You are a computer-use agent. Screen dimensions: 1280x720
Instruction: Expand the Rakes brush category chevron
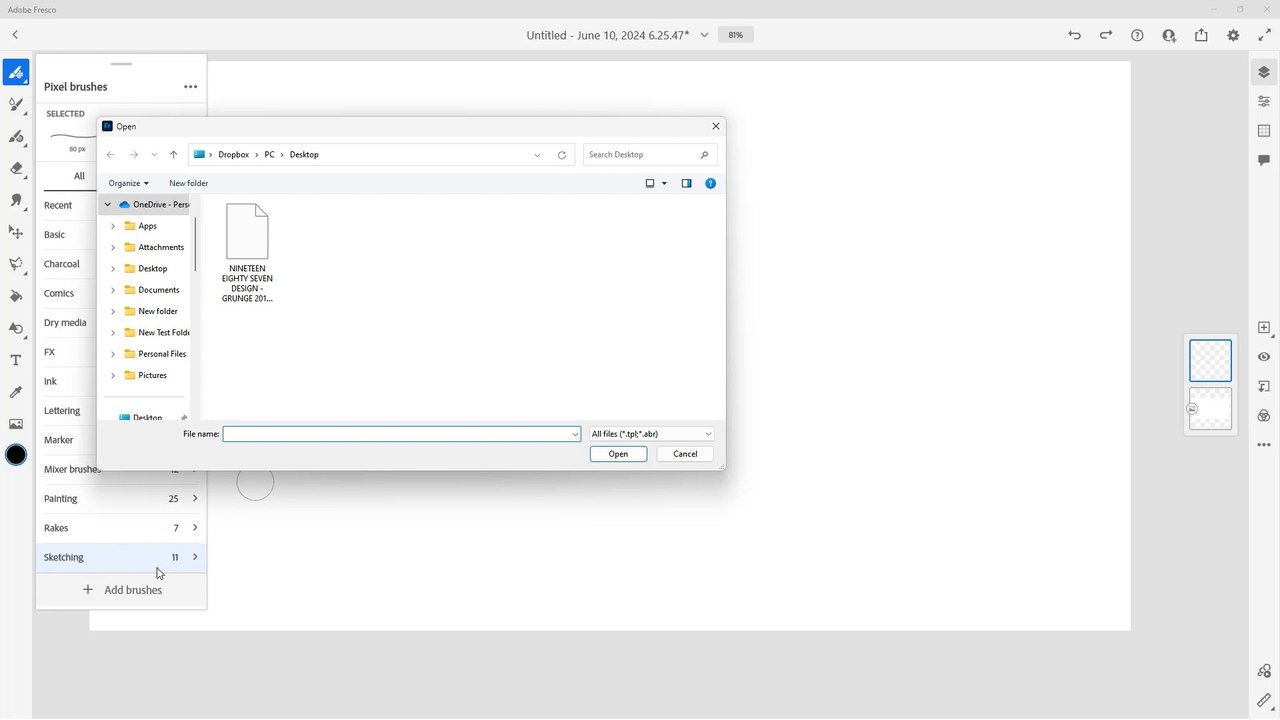click(195, 527)
